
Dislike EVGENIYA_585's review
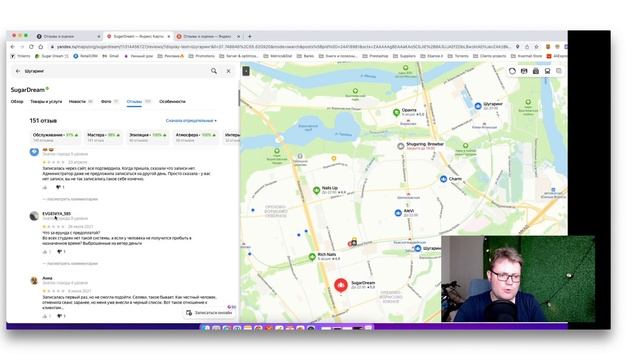61,252
